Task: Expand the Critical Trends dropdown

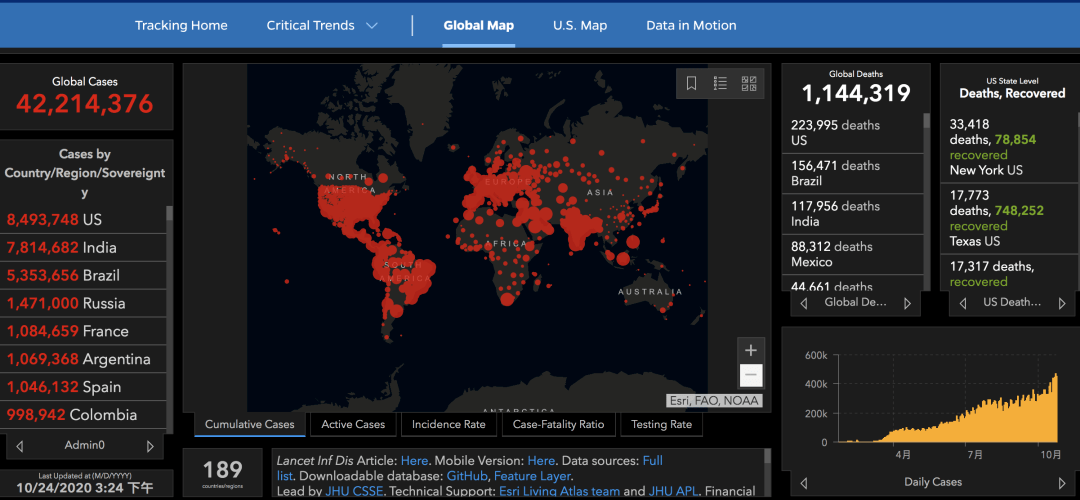Action: point(322,25)
